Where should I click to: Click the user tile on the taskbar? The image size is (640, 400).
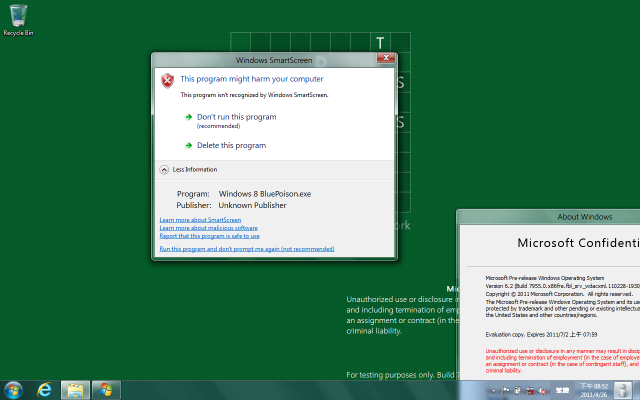pos(623,391)
